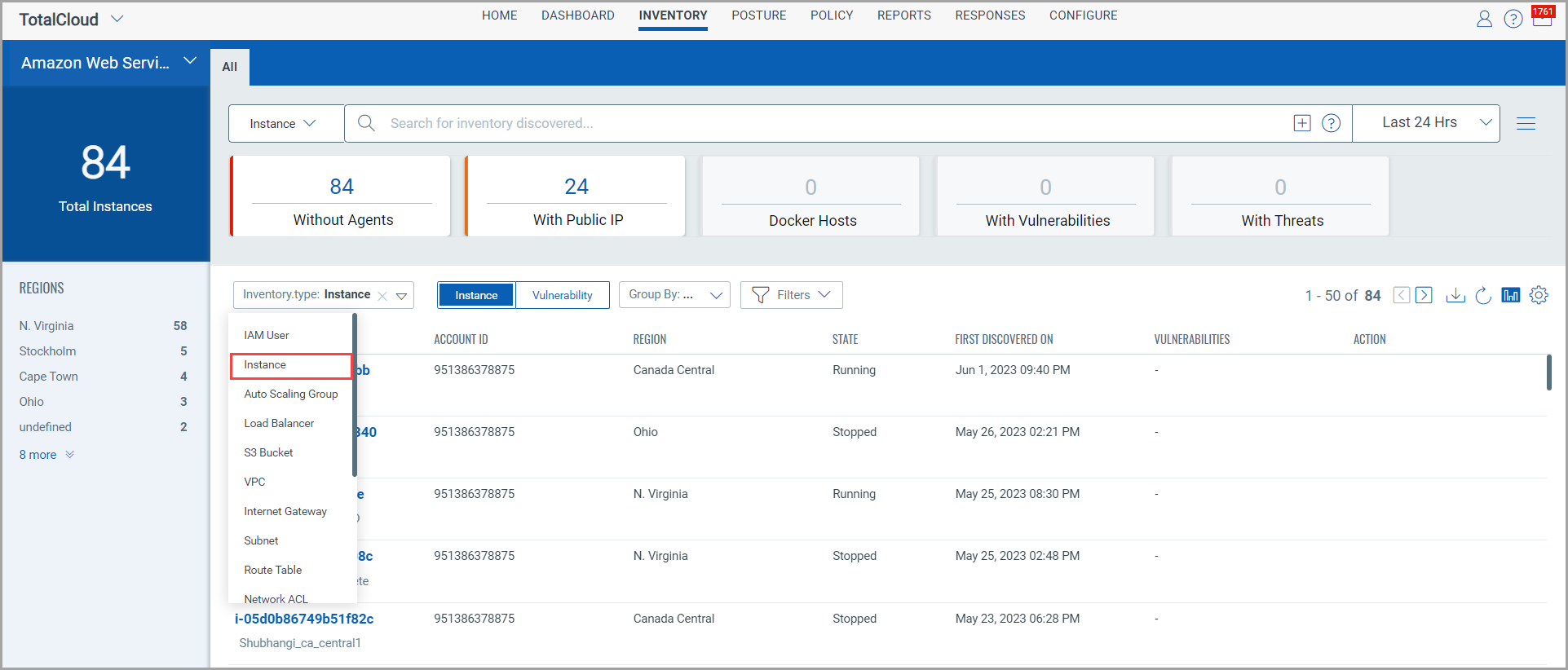This screenshot has width=1568, height=670.
Task: Open the hamburger menu beside time range
Action: tap(1526, 123)
